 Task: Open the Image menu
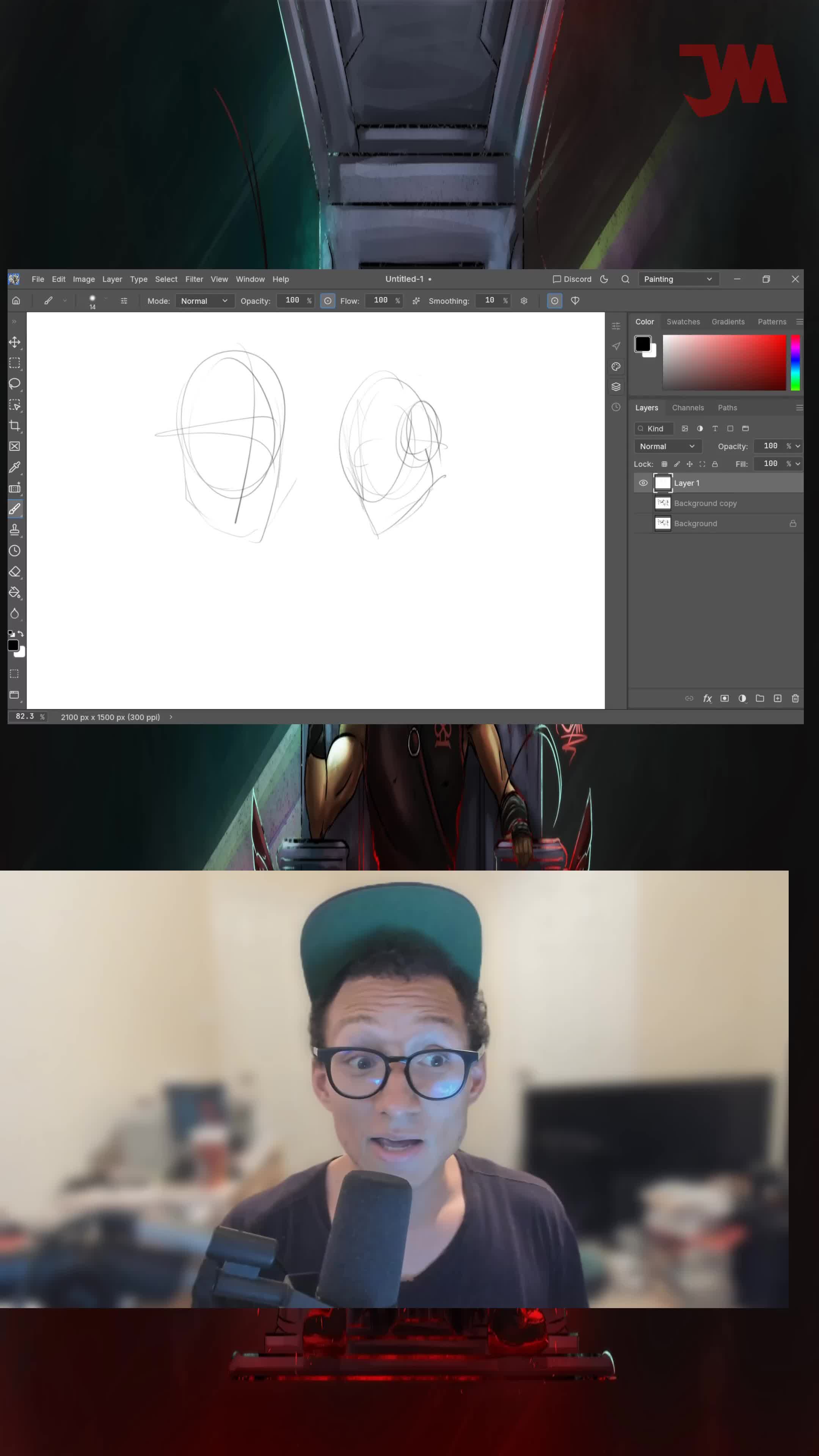[x=84, y=279]
